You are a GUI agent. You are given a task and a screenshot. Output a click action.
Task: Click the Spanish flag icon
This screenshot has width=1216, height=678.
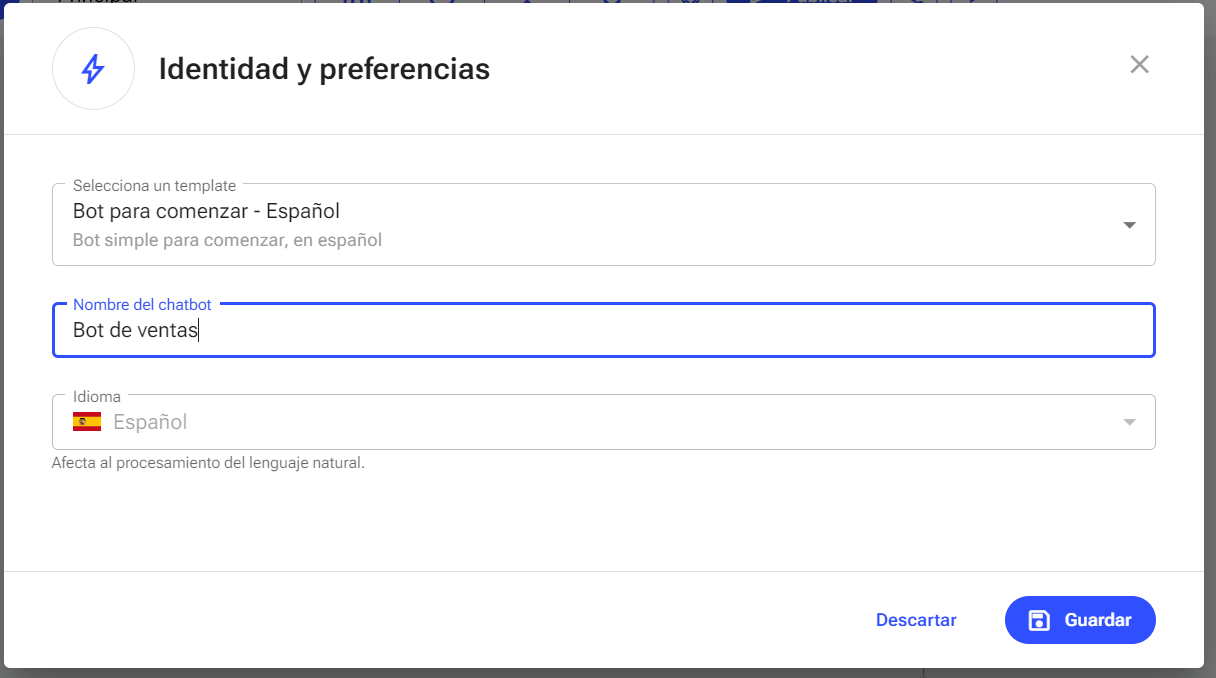click(87, 422)
